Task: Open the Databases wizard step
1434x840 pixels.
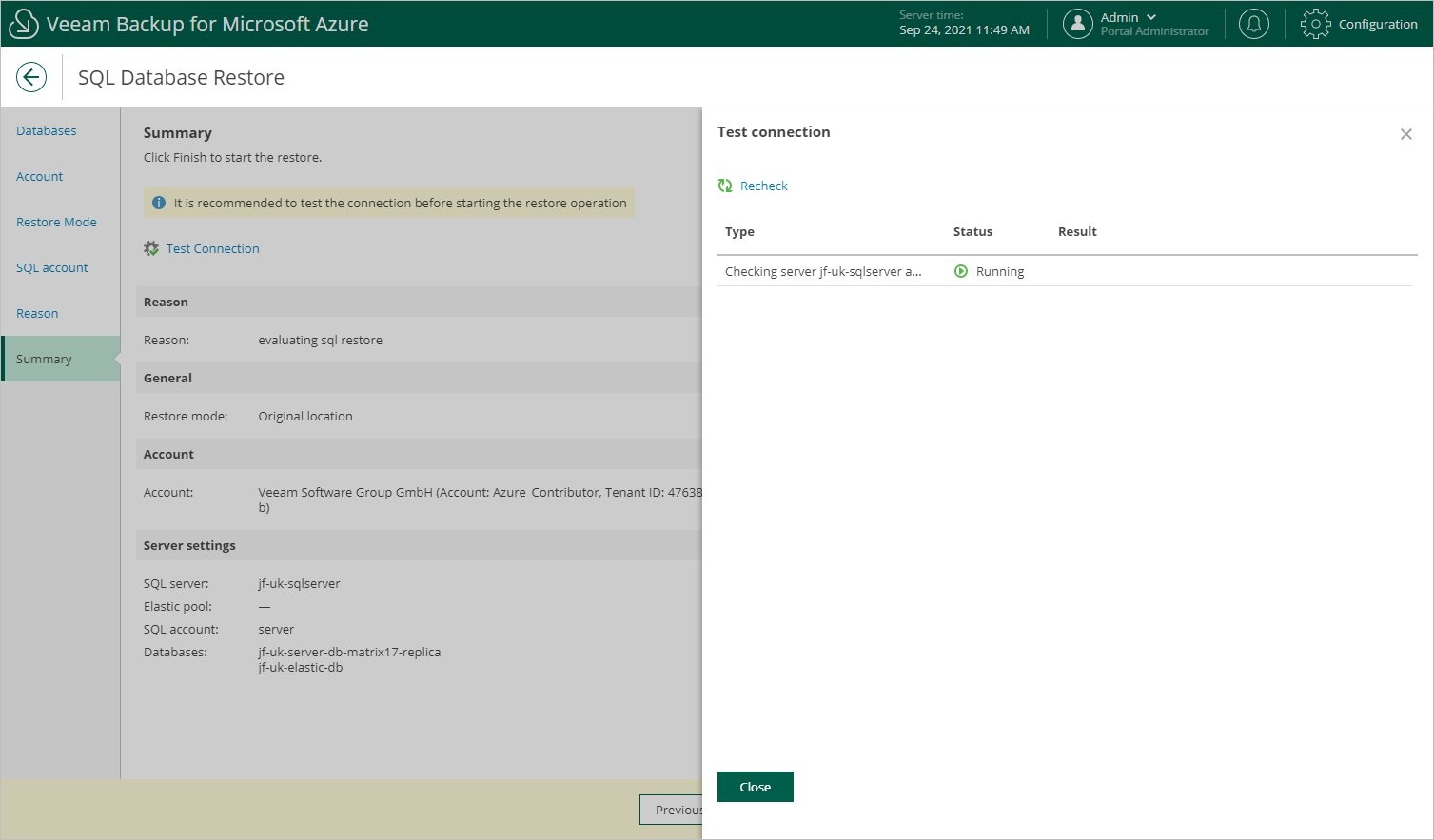Action: [x=47, y=130]
